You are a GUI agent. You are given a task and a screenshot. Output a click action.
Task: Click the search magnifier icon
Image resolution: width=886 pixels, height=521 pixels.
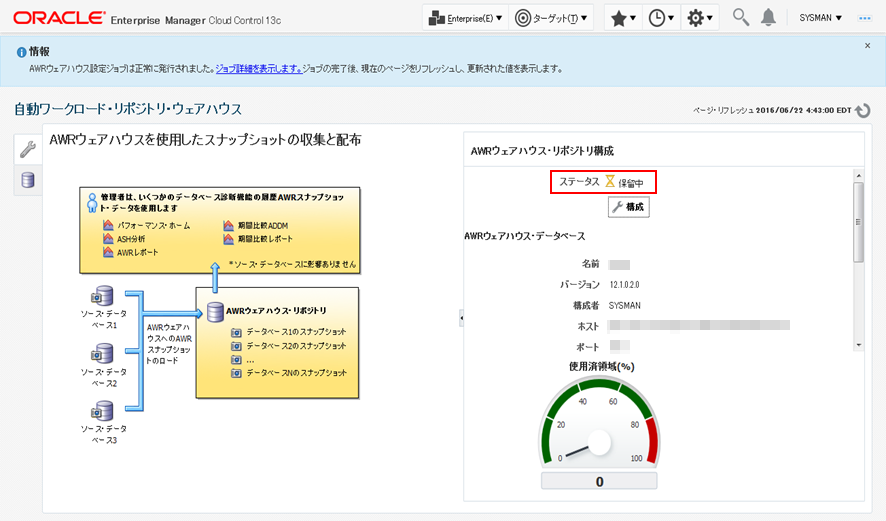741,18
